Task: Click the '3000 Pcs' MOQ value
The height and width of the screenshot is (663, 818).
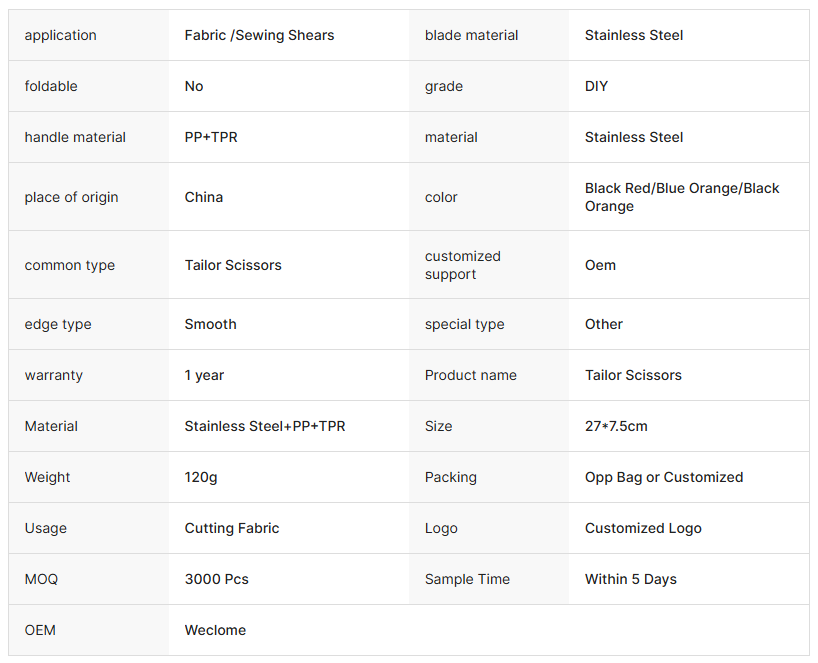Action: coord(217,579)
